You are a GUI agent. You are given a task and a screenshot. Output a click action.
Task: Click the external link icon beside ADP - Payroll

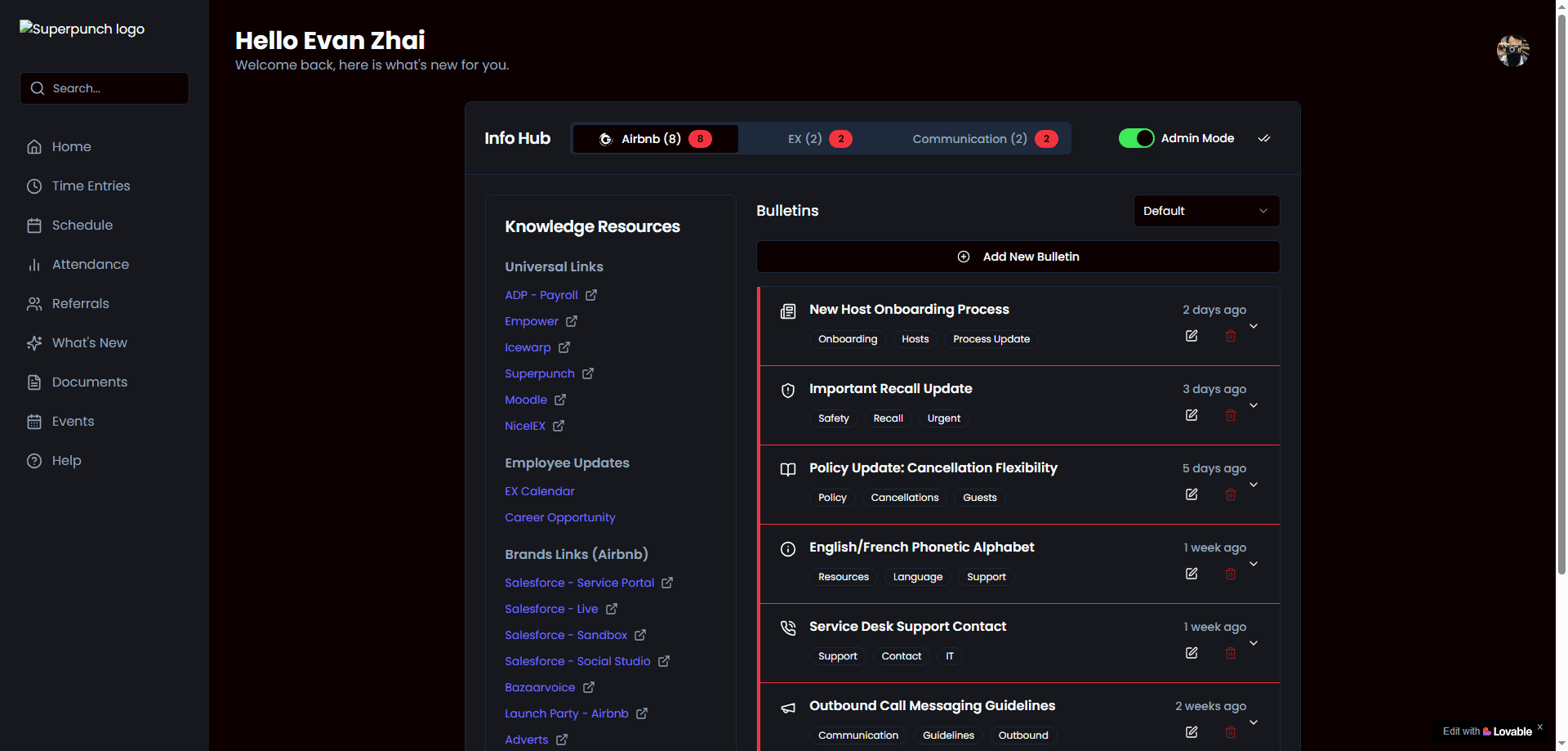pos(591,295)
